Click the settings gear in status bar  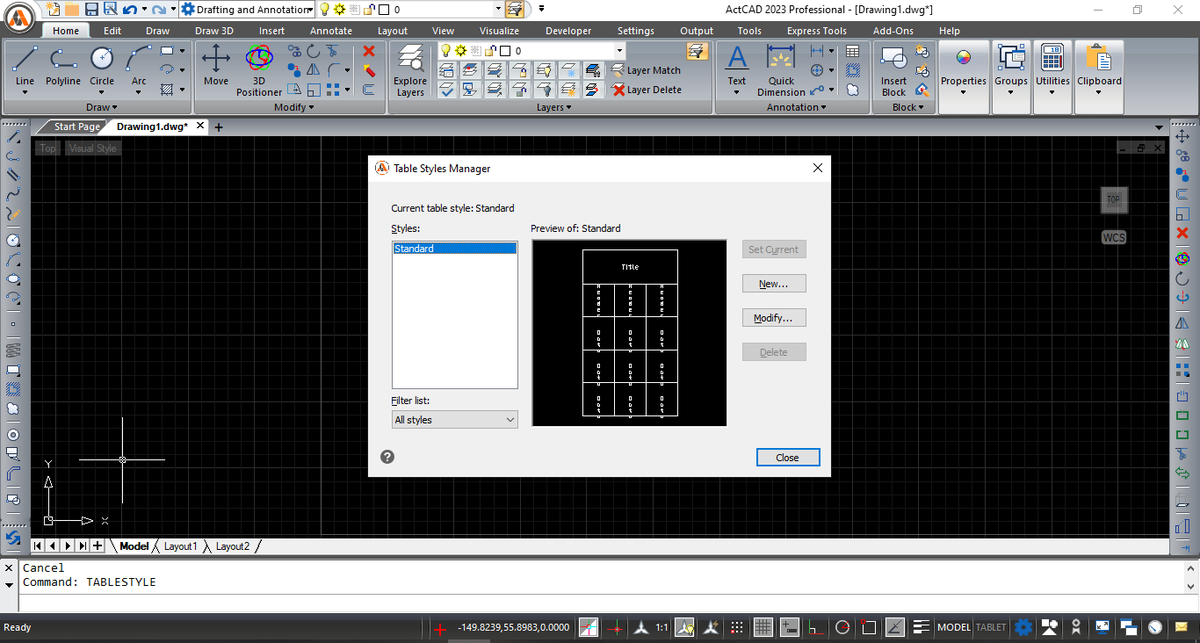click(x=1022, y=628)
